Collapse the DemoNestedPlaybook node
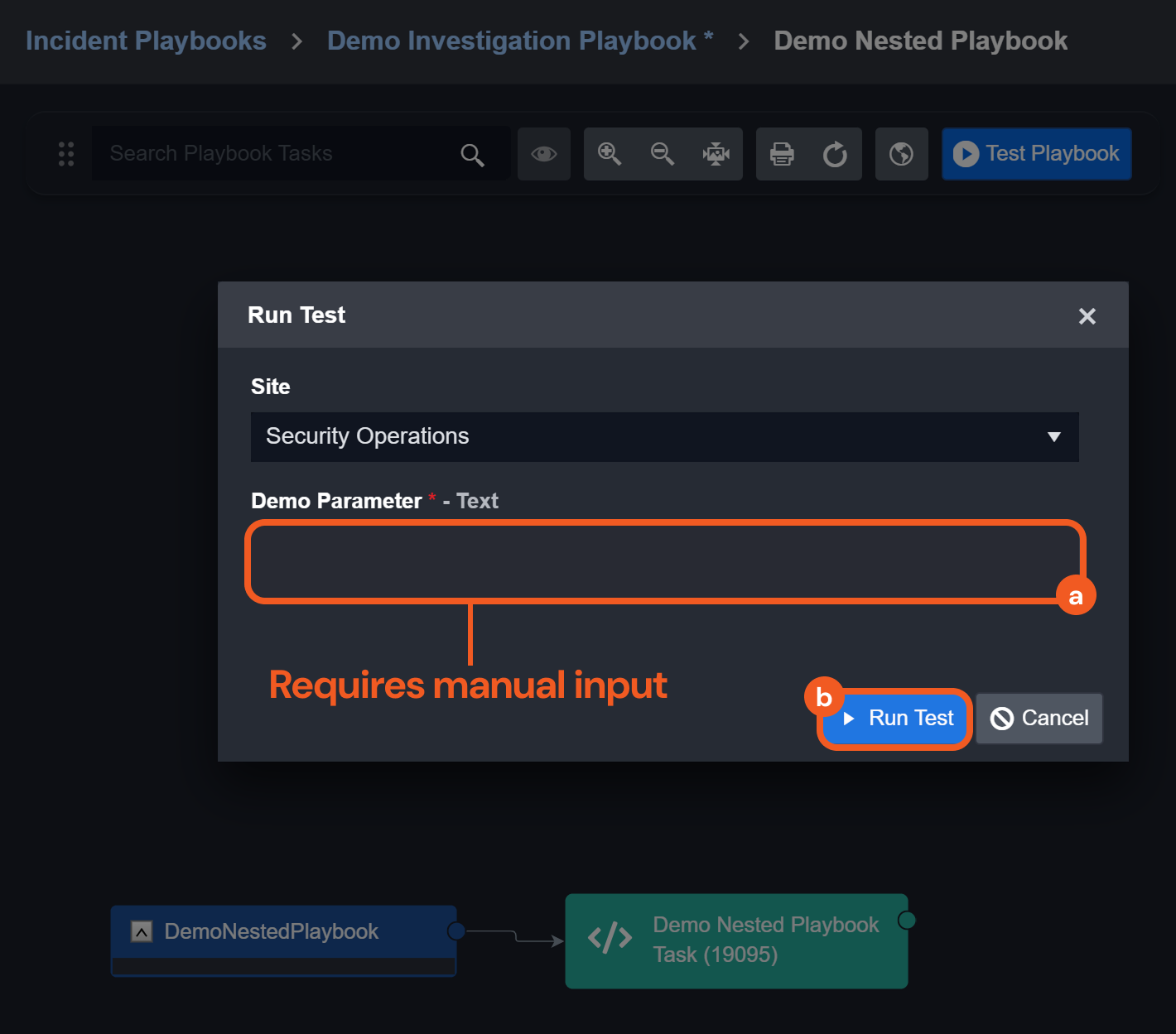The image size is (1176, 1034). [x=142, y=932]
